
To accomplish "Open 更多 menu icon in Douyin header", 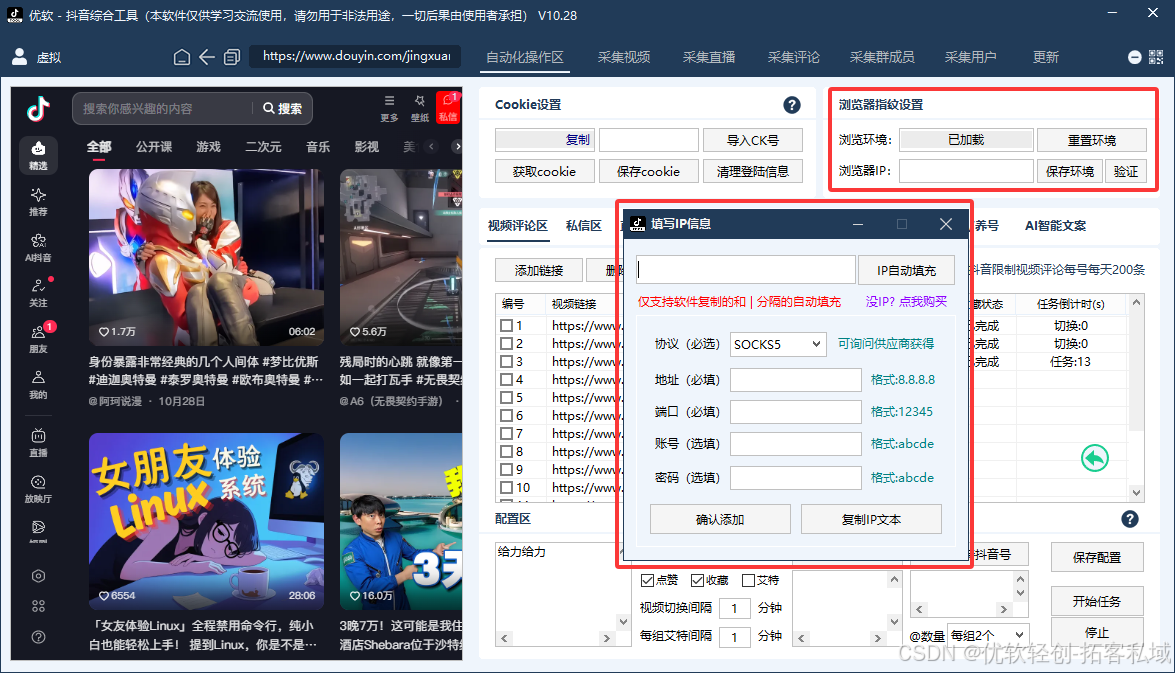I will coord(389,107).
